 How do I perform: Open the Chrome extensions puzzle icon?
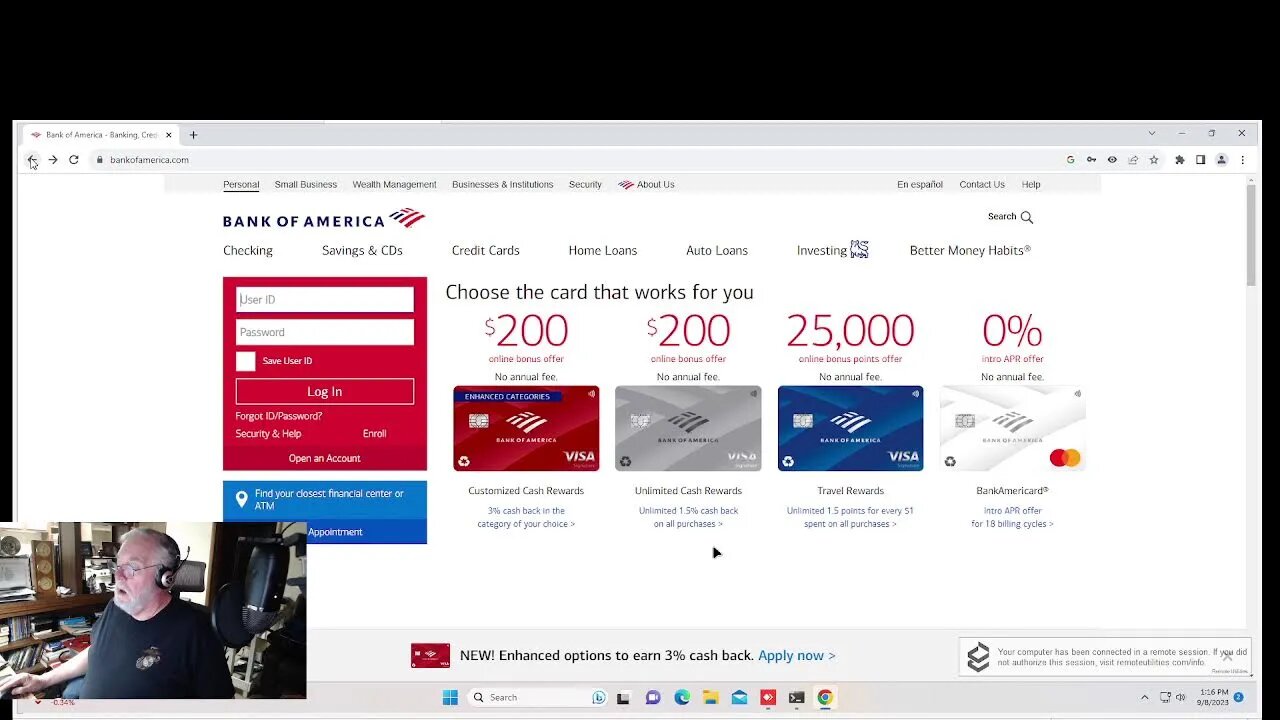point(1180,160)
